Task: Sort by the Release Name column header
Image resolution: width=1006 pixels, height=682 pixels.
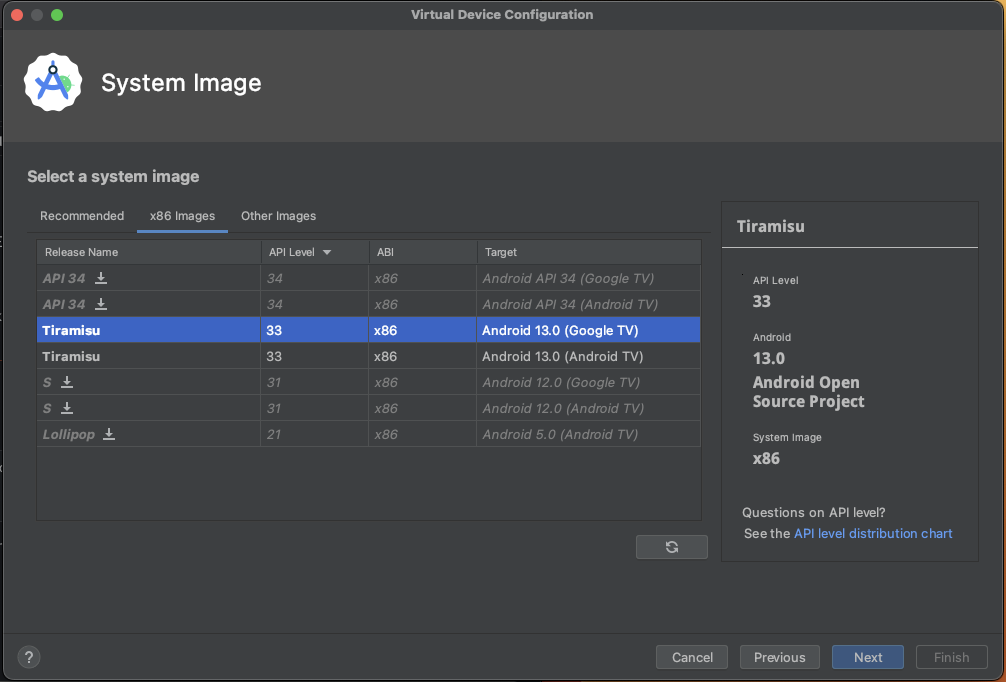Action: click(148, 252)
